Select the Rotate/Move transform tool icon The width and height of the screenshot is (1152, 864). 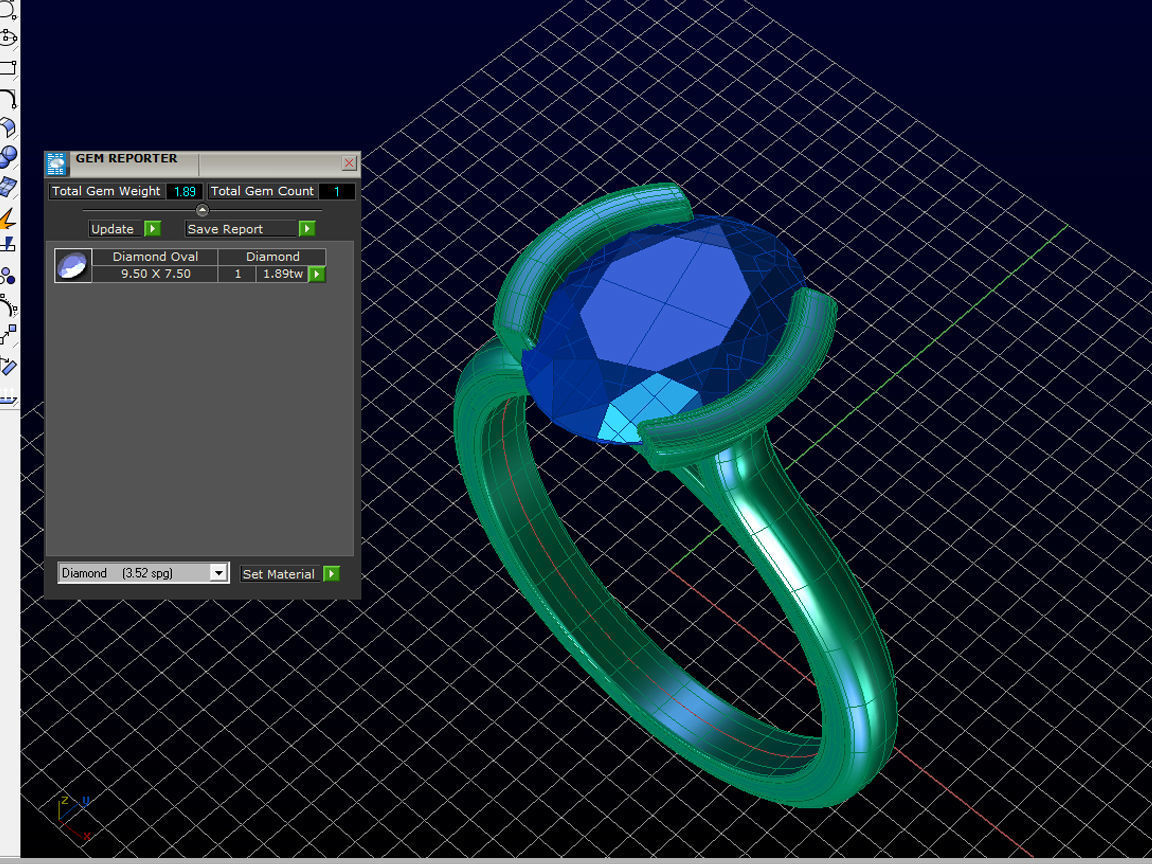[x=7, y=366]
